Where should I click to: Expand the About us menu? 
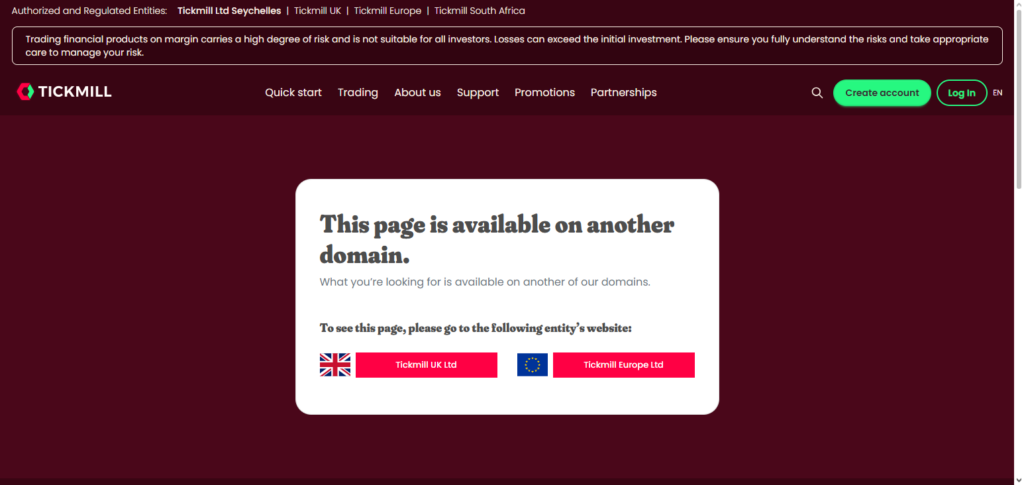417,93
